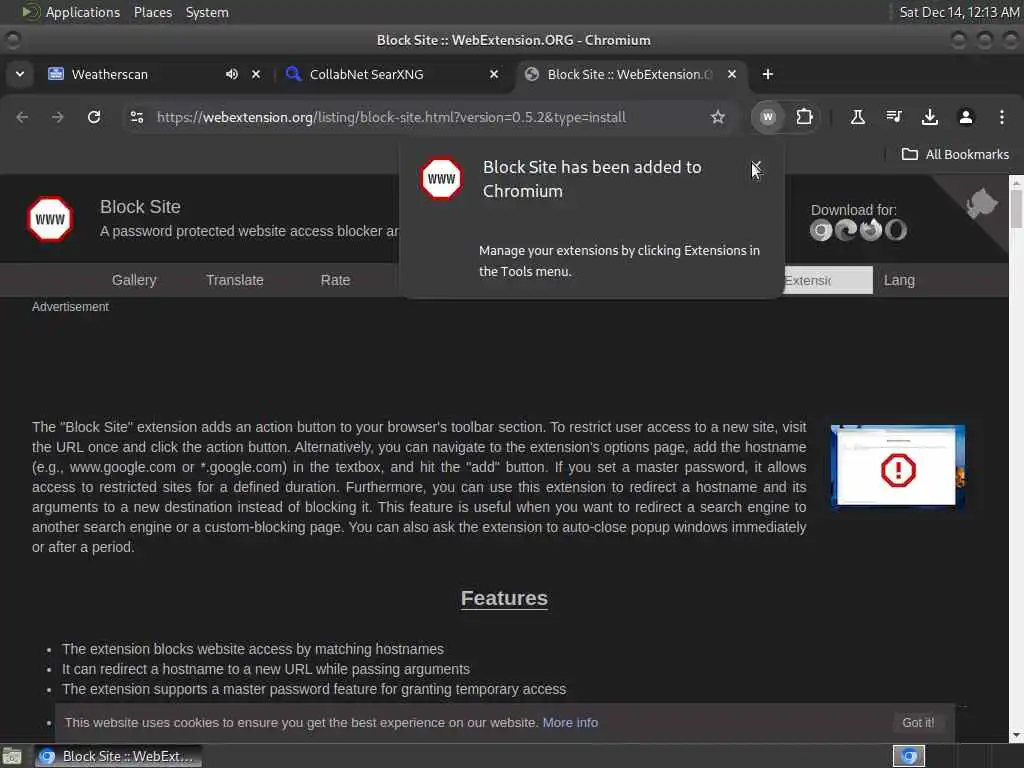Click the browser forward arrow
The image size is (1024, 768).
click(x=57, y=117)
